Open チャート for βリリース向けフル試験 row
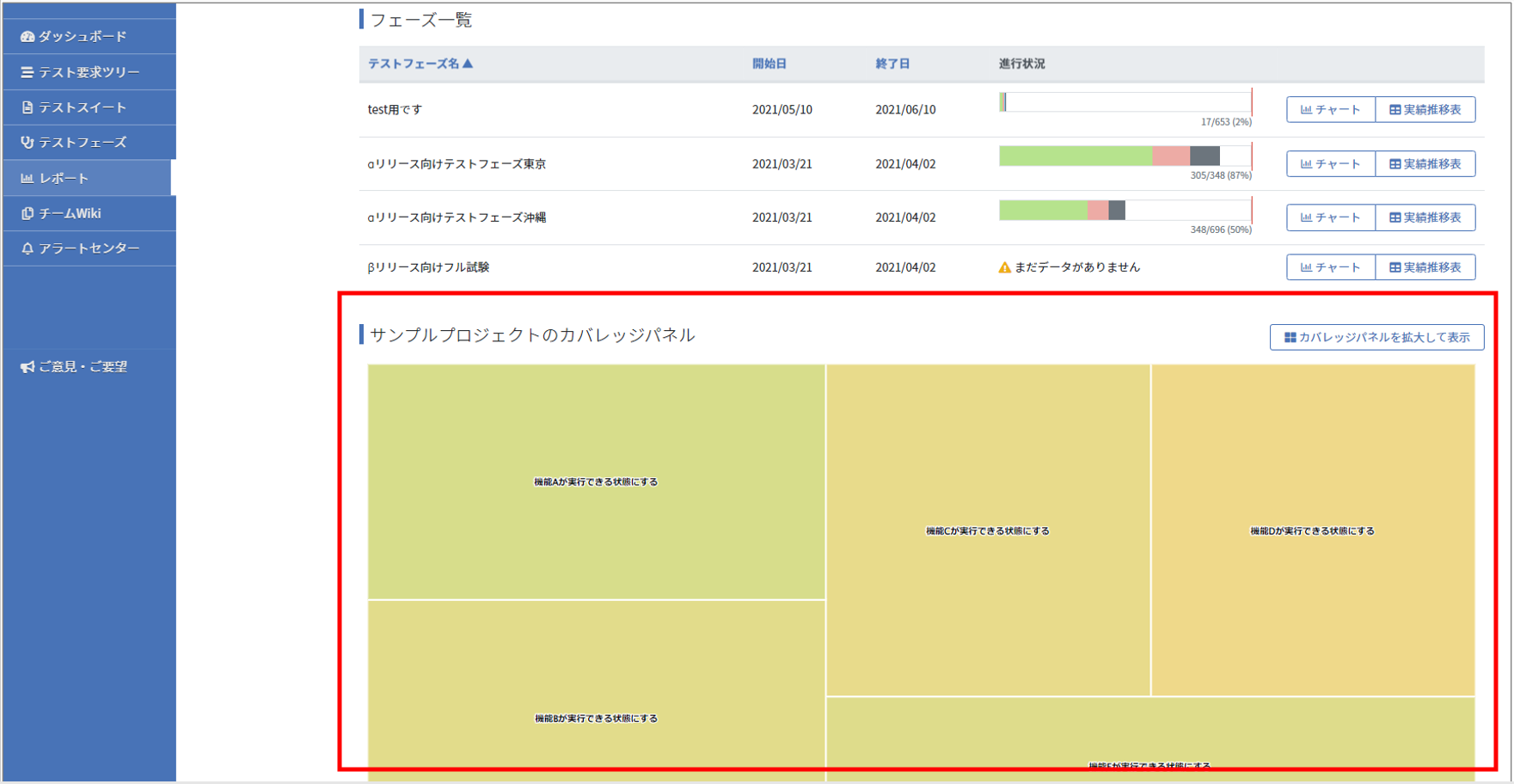 1331,267
